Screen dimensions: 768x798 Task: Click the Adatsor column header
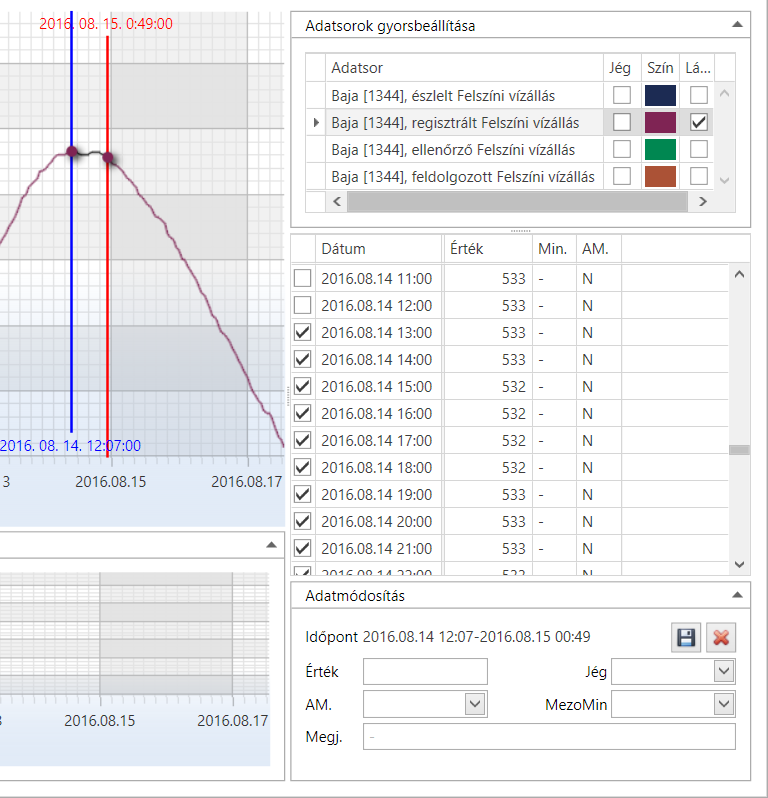coord(465,68)
